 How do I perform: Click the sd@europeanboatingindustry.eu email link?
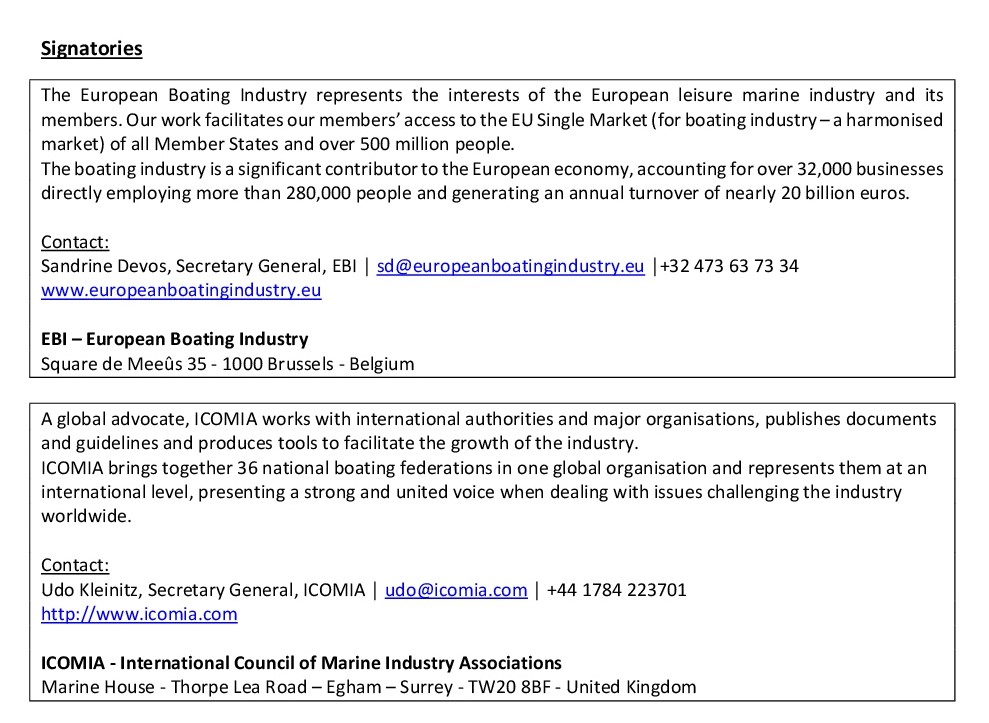point(510,266)
